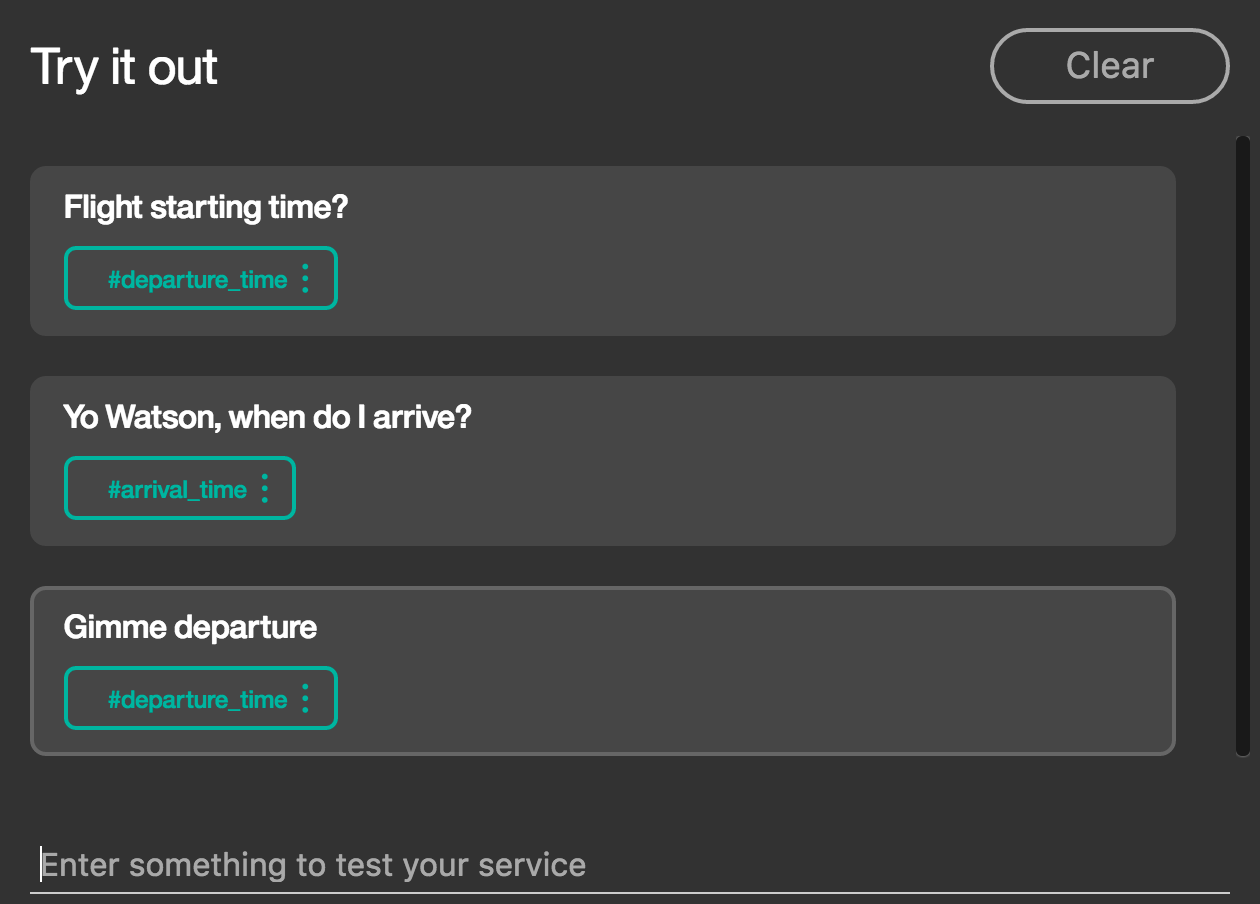Click #departure_time label in the first card

click(197, 280)
